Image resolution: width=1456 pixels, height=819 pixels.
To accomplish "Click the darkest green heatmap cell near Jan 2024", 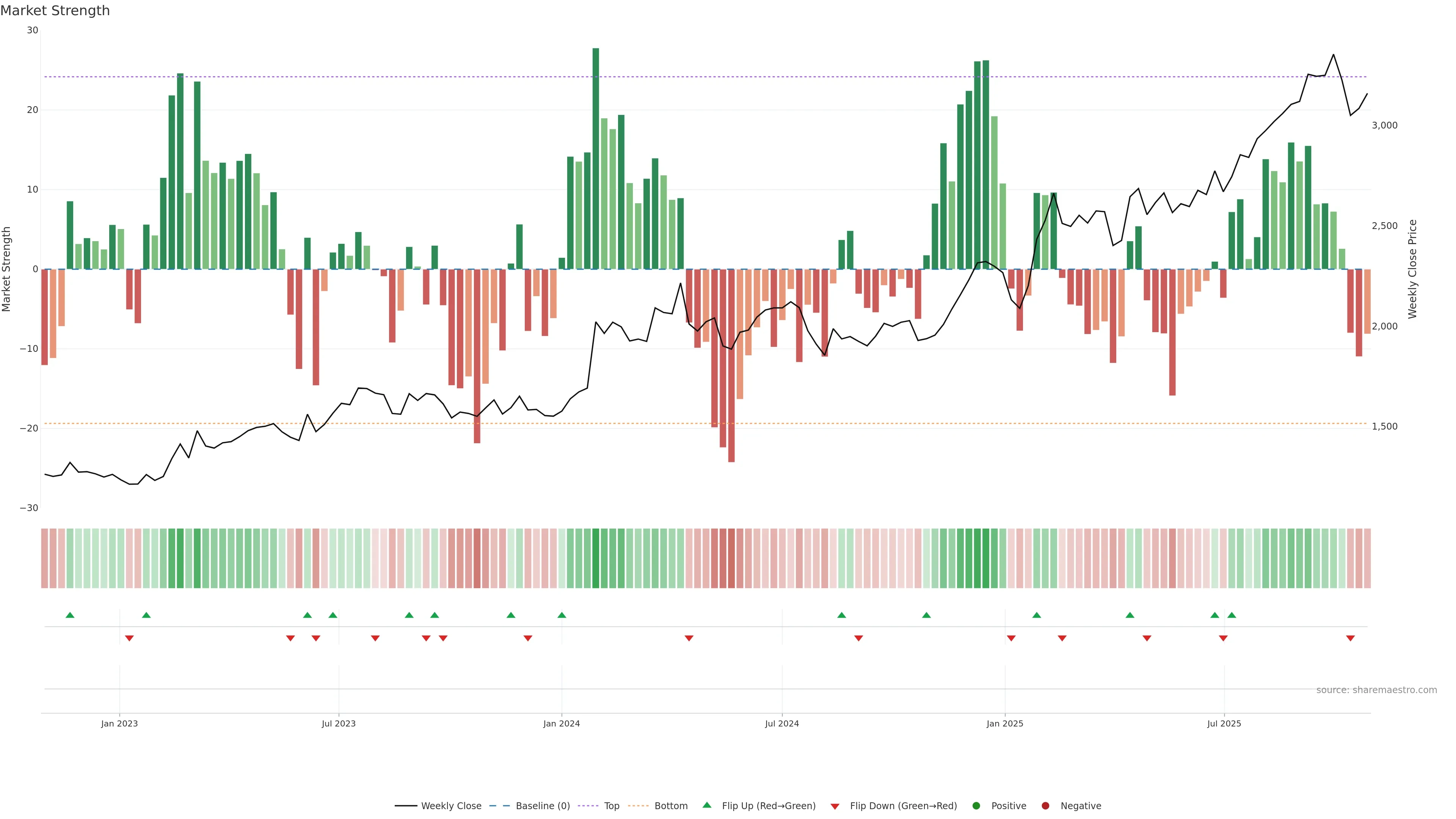I will point(596,559).
